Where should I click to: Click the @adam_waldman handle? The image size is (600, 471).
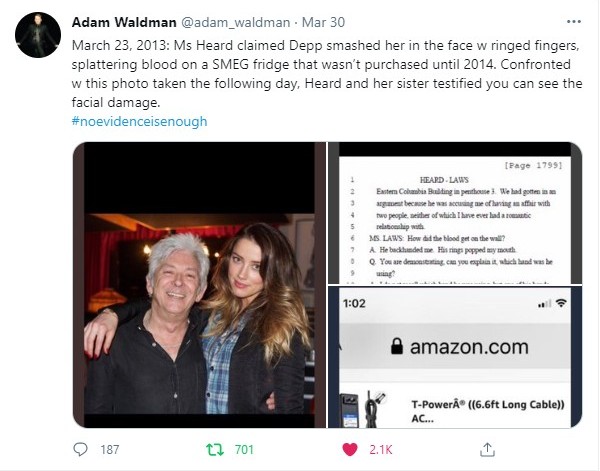pos(235,22)
